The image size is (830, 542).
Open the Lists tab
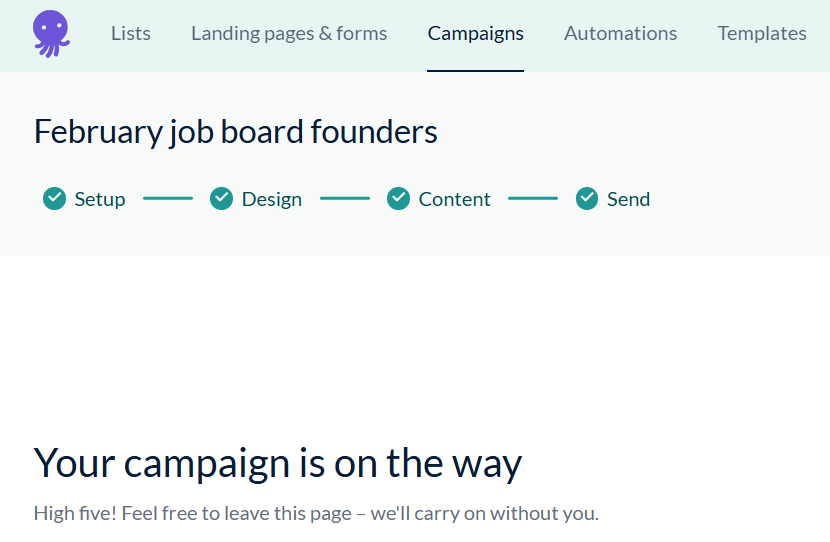click(x=131, y=34)
